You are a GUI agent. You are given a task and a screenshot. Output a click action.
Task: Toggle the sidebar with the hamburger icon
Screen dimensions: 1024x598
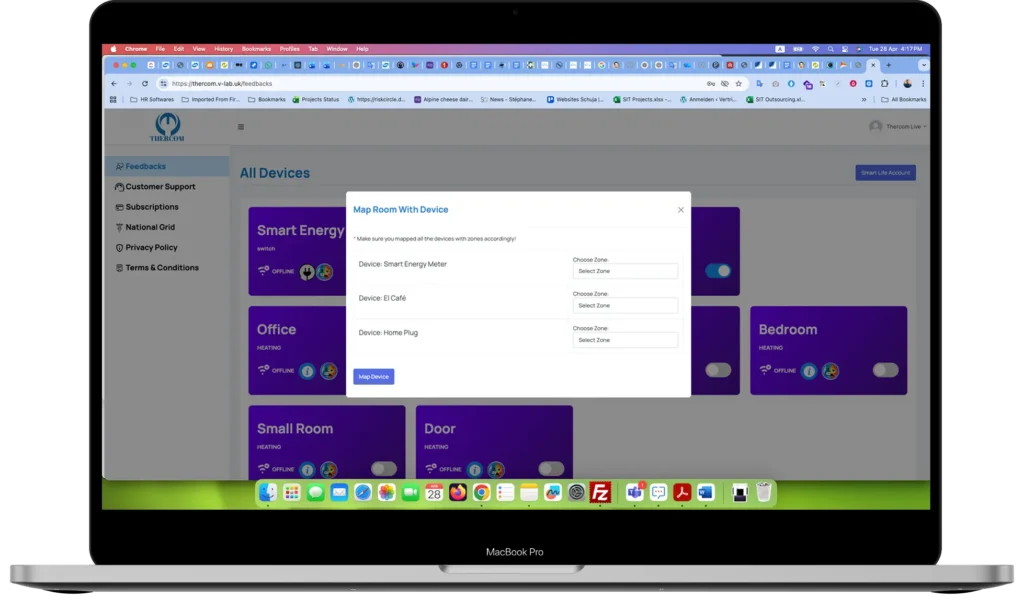click(x=241, y=127)
